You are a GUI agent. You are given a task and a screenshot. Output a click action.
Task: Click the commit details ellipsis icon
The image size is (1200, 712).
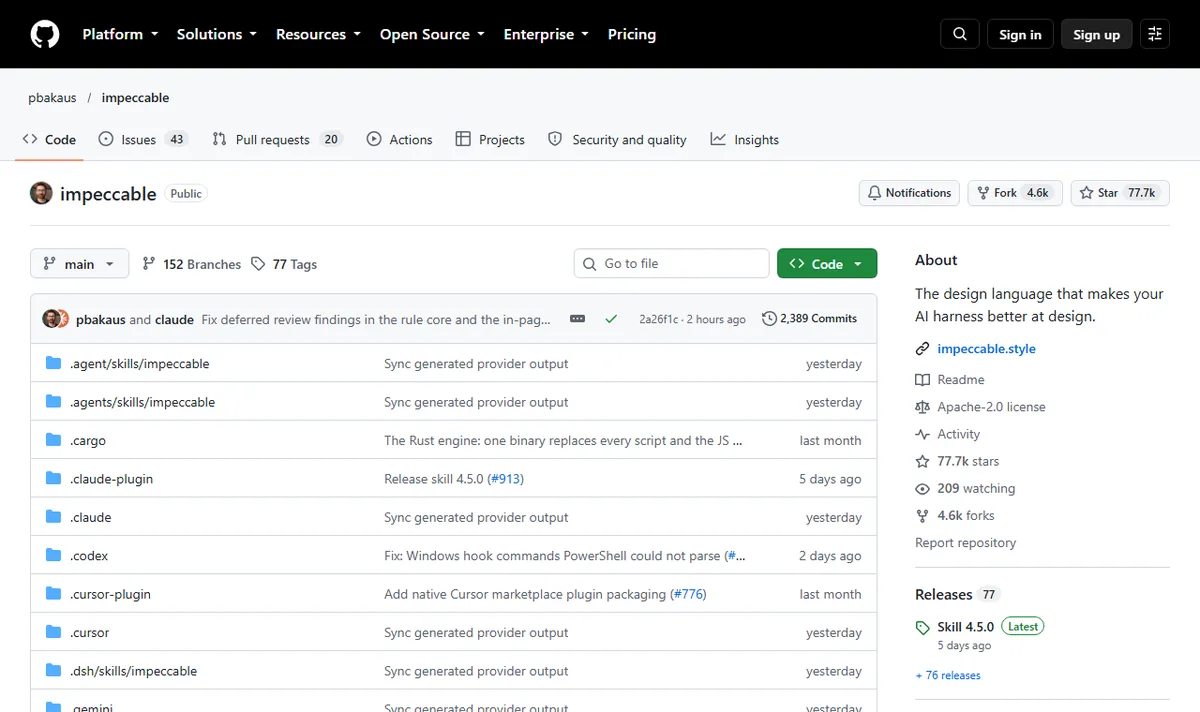tap(577, 319)
